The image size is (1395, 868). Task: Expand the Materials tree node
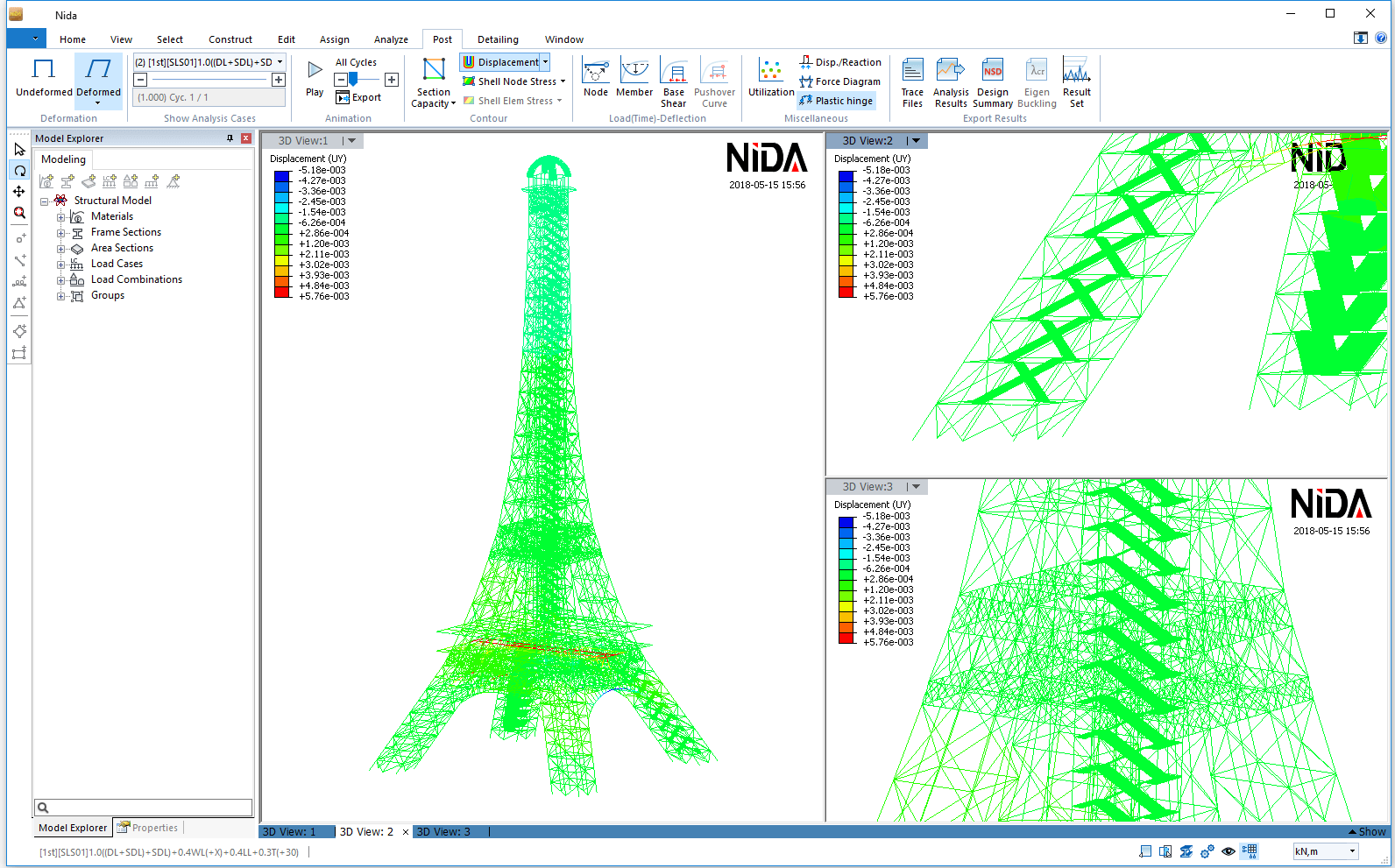60,216
